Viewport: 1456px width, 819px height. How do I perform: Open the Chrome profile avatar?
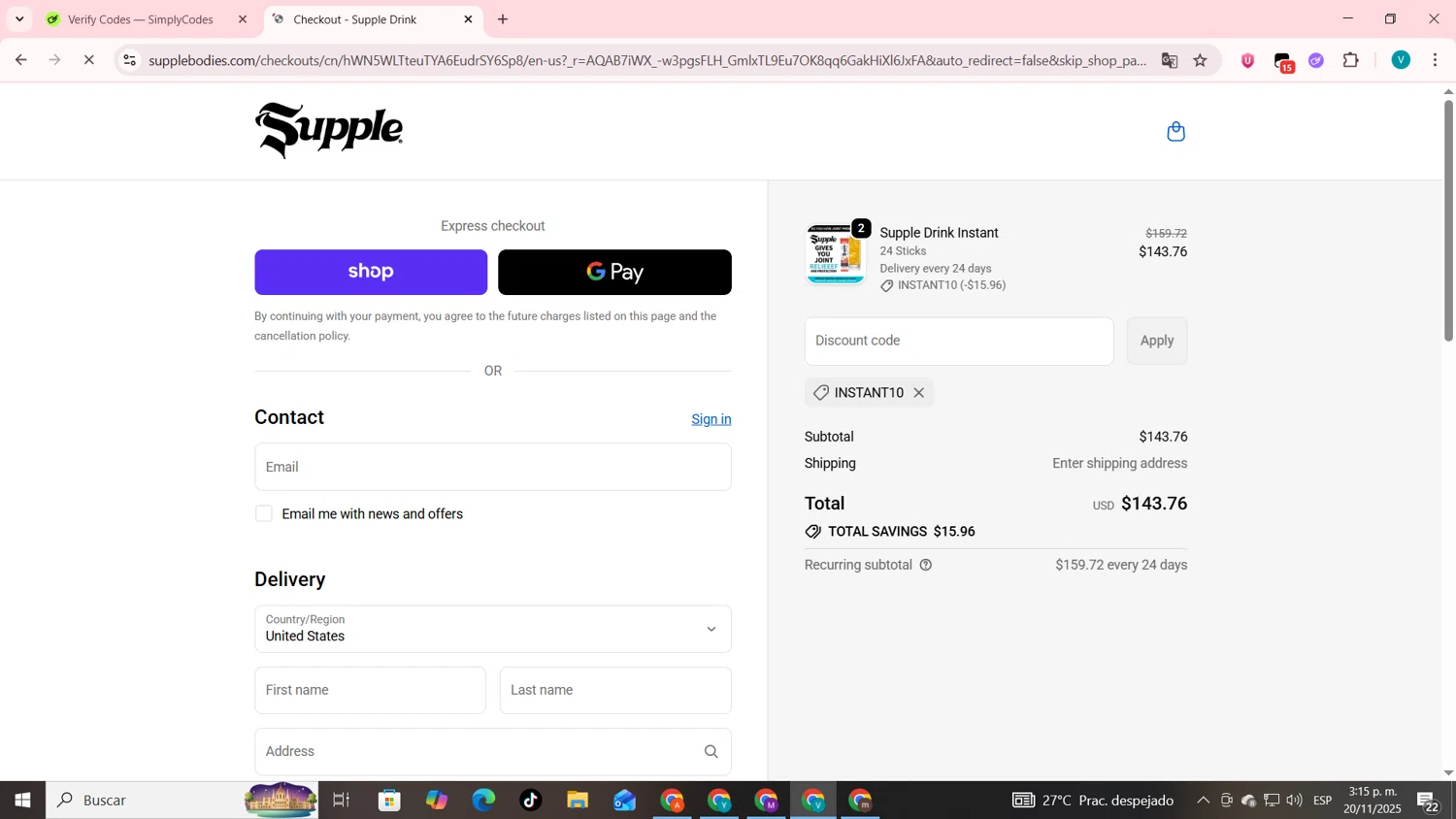(1400, 60)
